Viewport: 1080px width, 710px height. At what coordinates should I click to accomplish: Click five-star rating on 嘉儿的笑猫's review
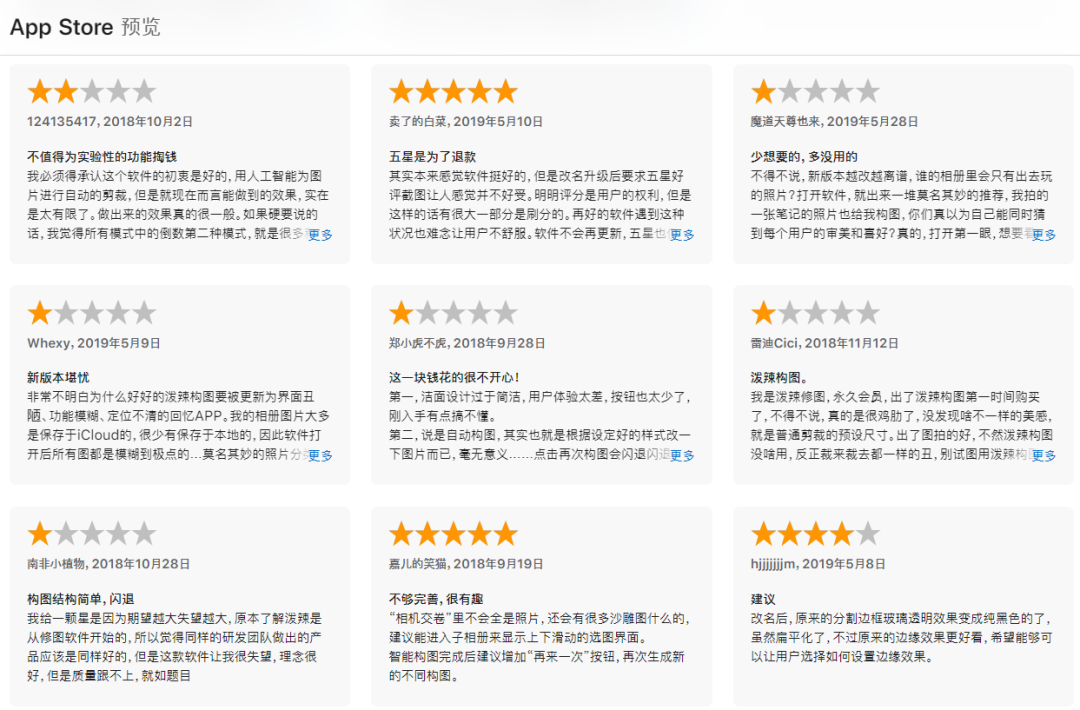(454, 534)
